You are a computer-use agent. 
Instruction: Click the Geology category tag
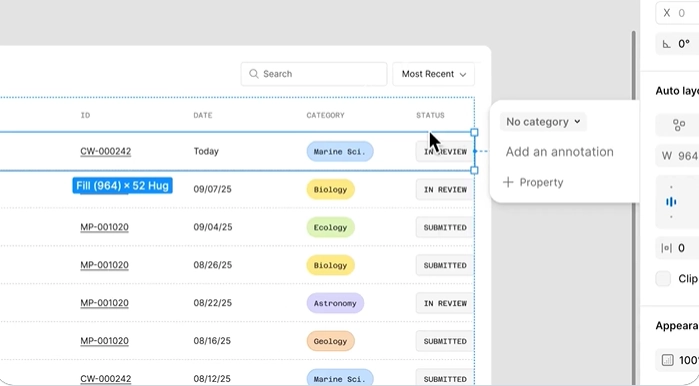tap(330, 341)
